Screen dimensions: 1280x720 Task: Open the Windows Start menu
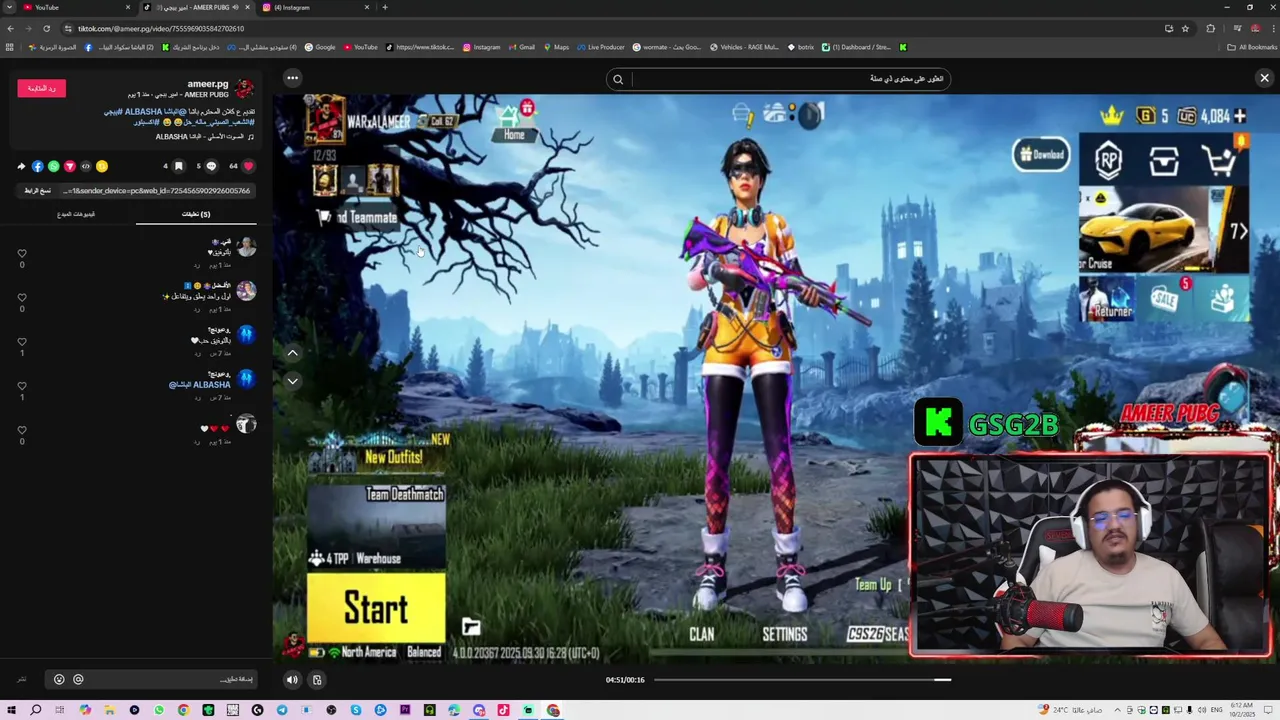(x=11, y=710)
